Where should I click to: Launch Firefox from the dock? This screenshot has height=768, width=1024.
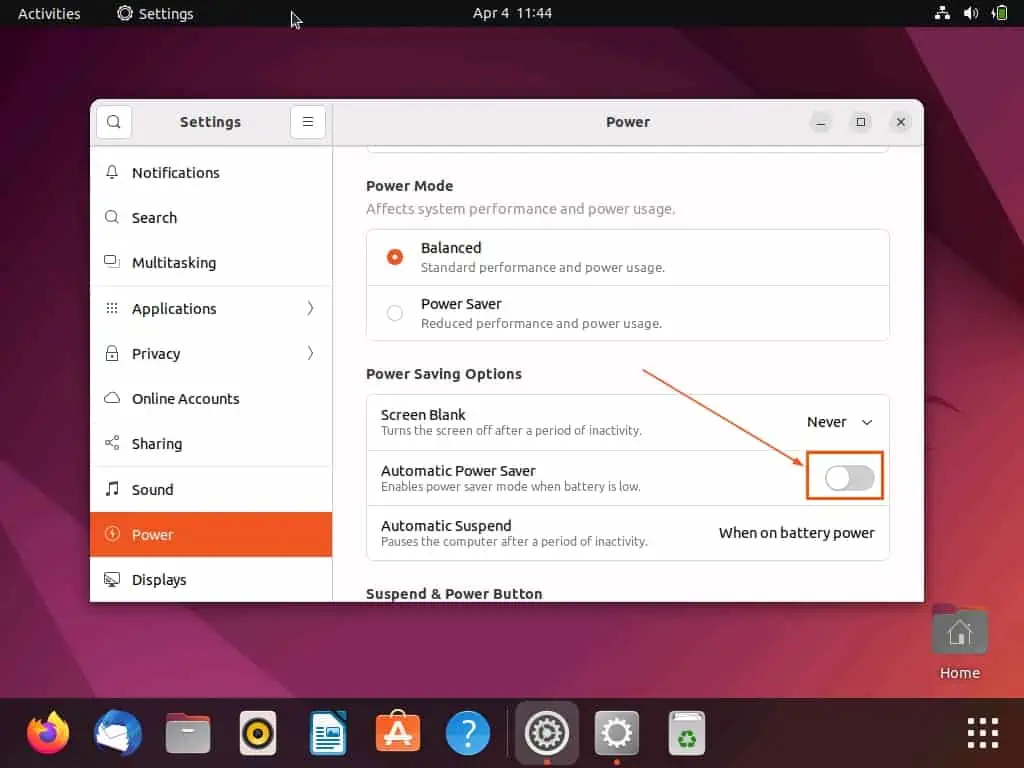(x=47, y=732)
